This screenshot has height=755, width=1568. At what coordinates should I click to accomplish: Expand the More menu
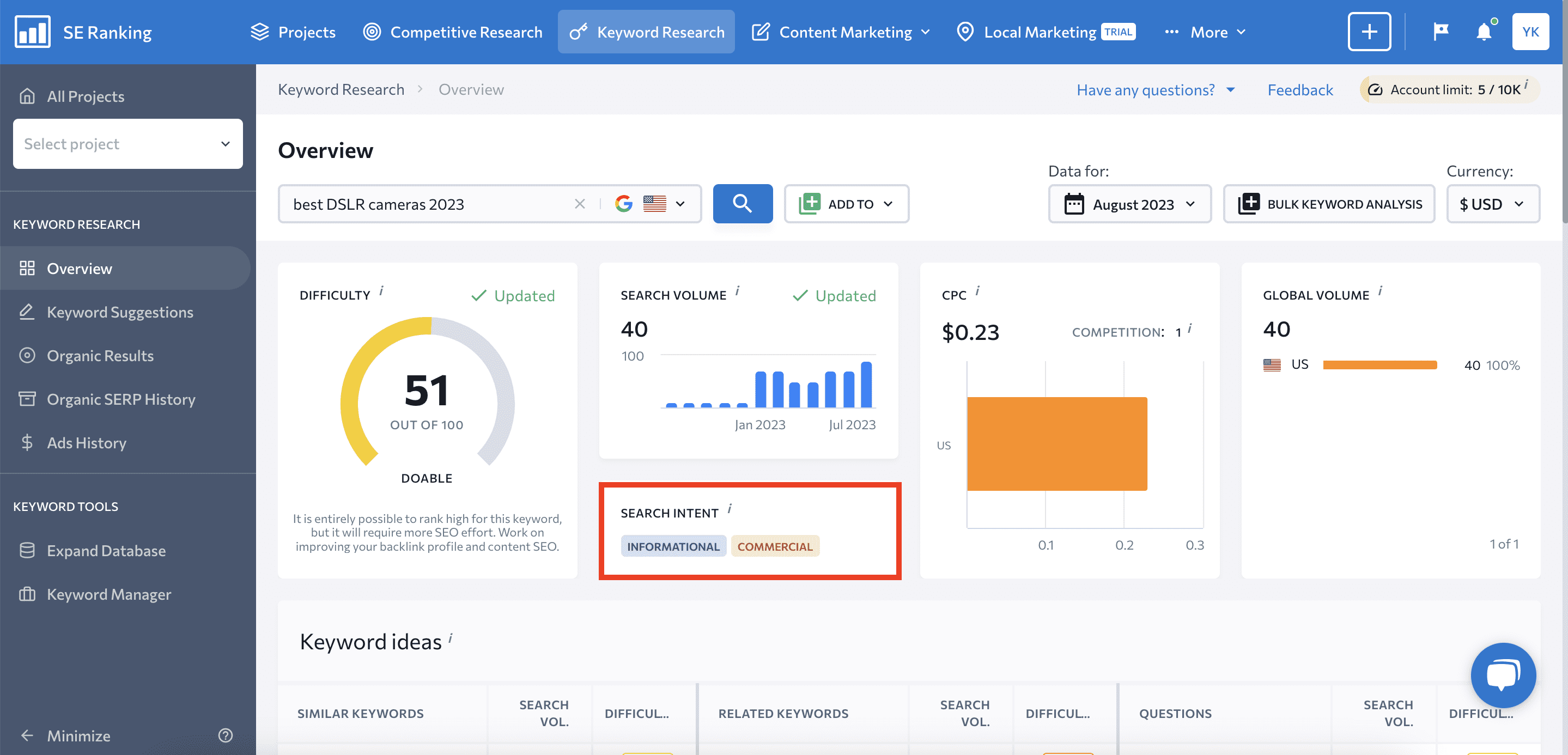(1205, 32)
